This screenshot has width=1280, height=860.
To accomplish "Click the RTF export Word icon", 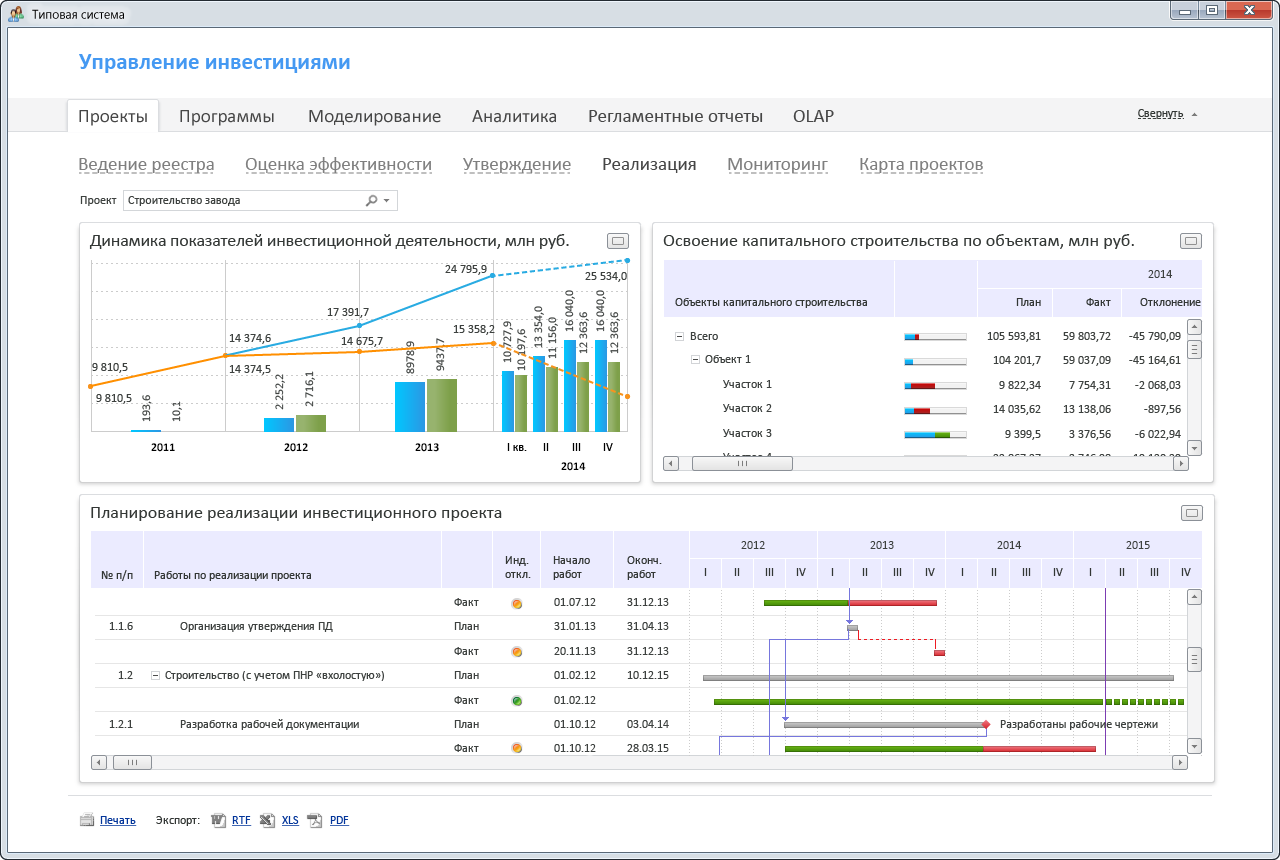I will [219, 820].
